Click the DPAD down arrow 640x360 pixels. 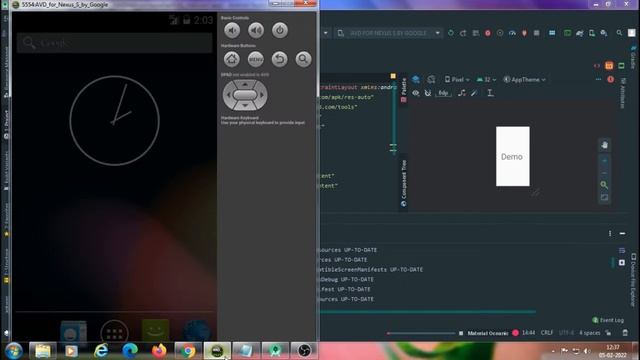245,106
